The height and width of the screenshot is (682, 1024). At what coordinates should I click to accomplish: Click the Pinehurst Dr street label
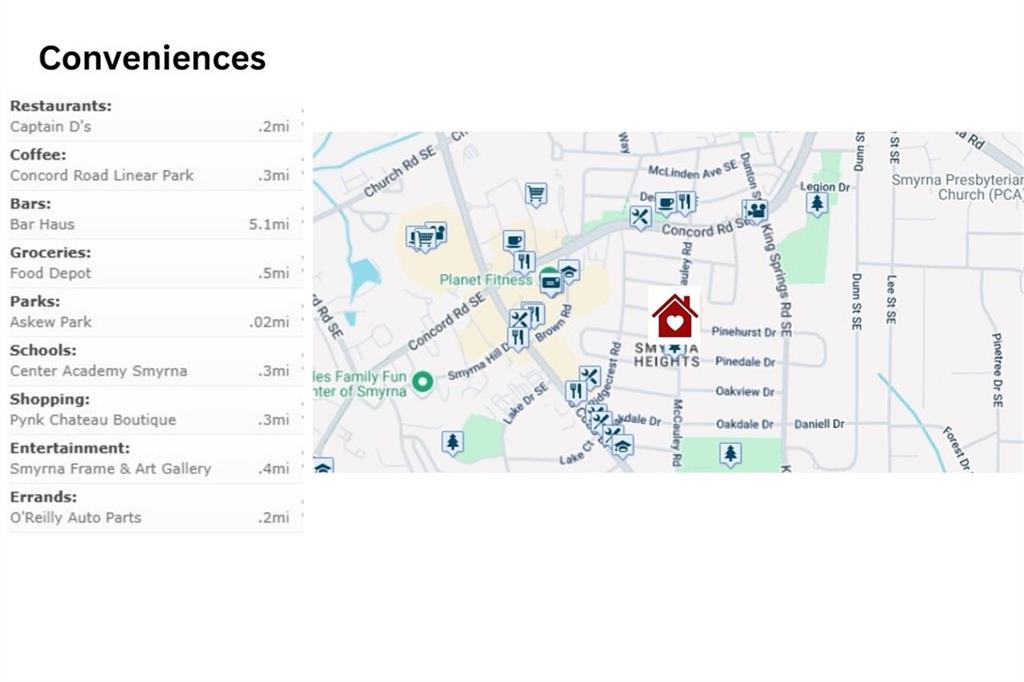pyautogui.click(x=743, y=332)
